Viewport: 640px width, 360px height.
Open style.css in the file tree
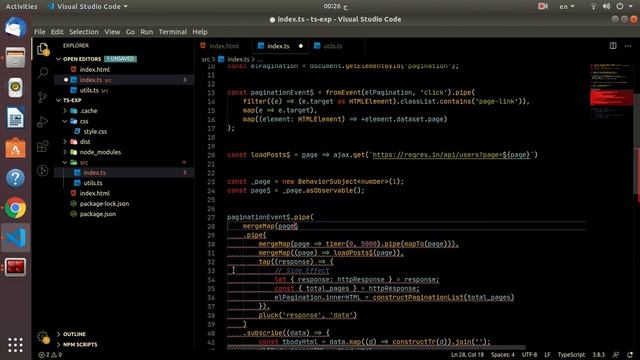95,131
